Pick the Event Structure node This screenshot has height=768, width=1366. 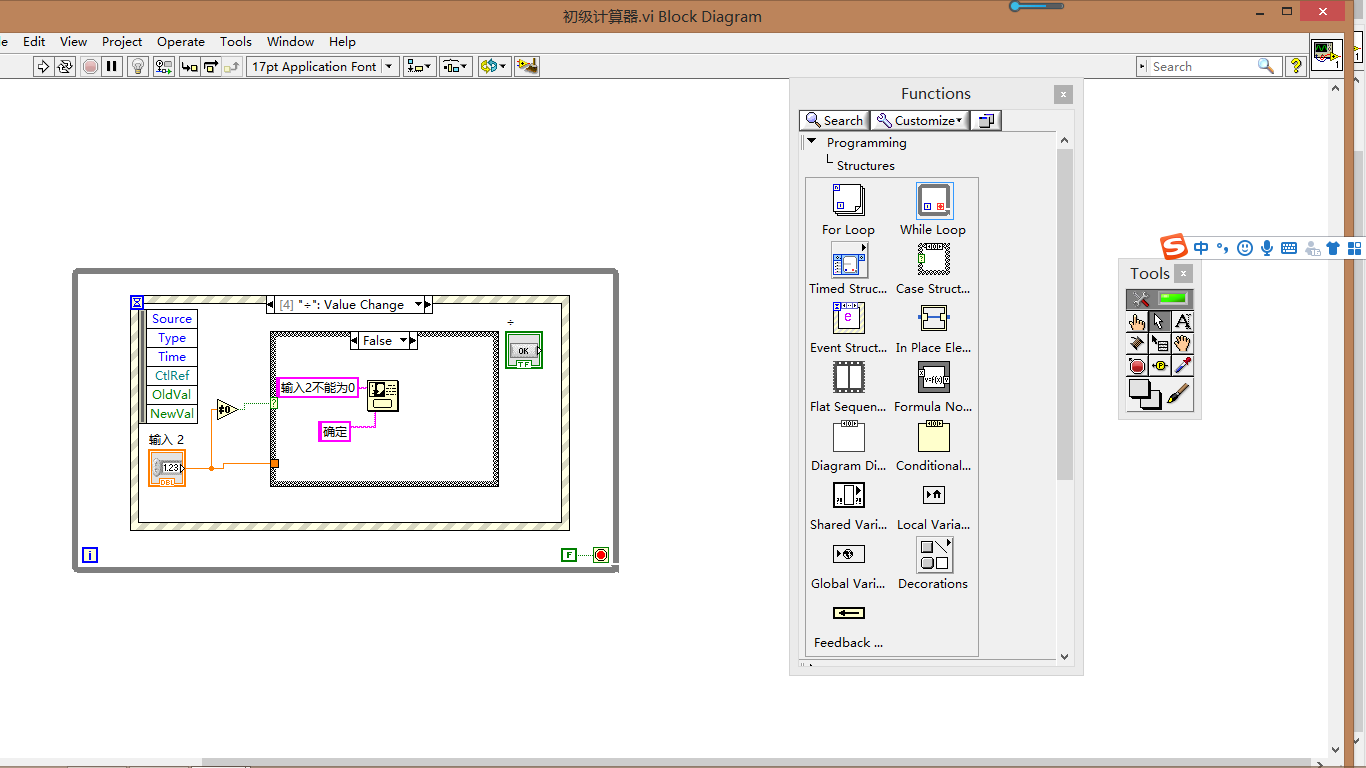(x=847, y=318)
